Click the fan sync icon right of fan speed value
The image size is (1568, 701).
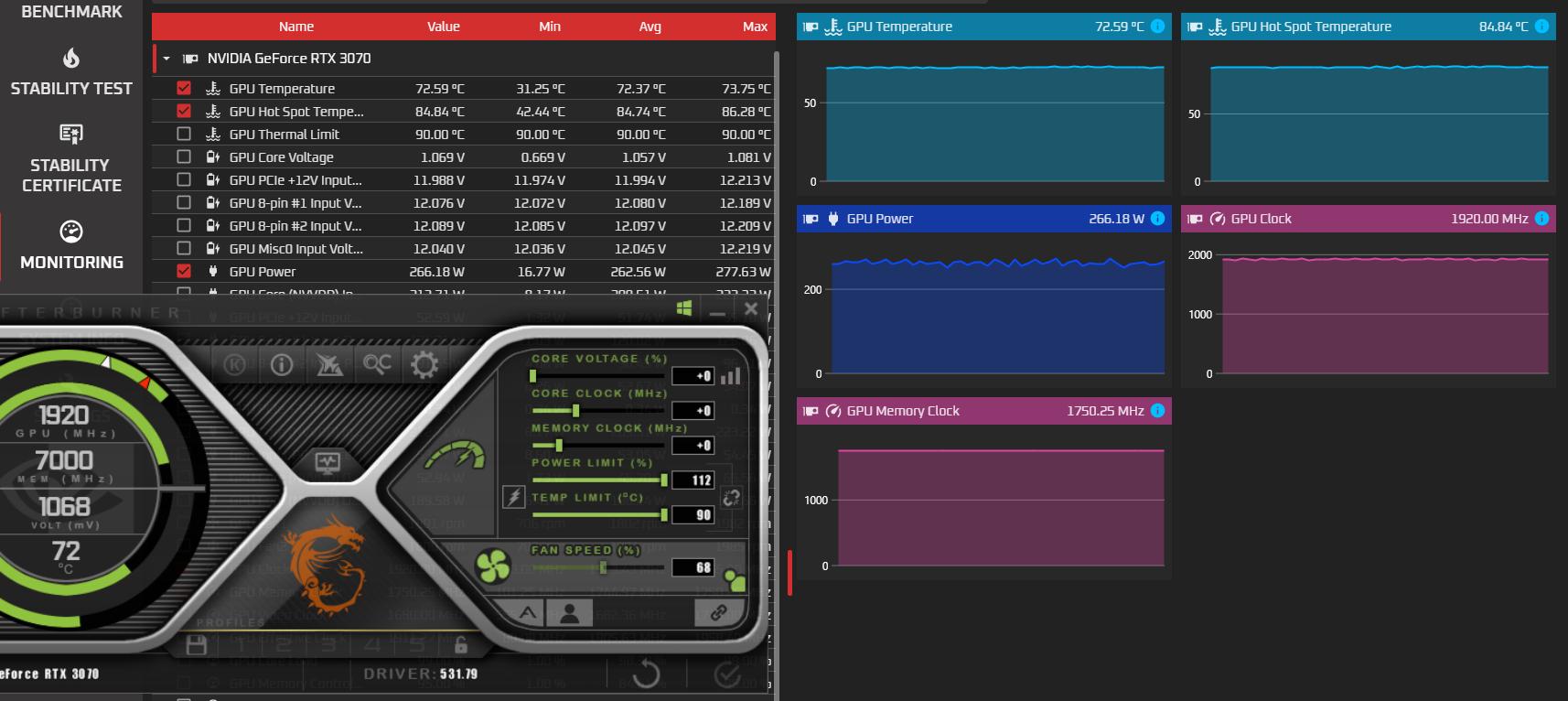734,578
